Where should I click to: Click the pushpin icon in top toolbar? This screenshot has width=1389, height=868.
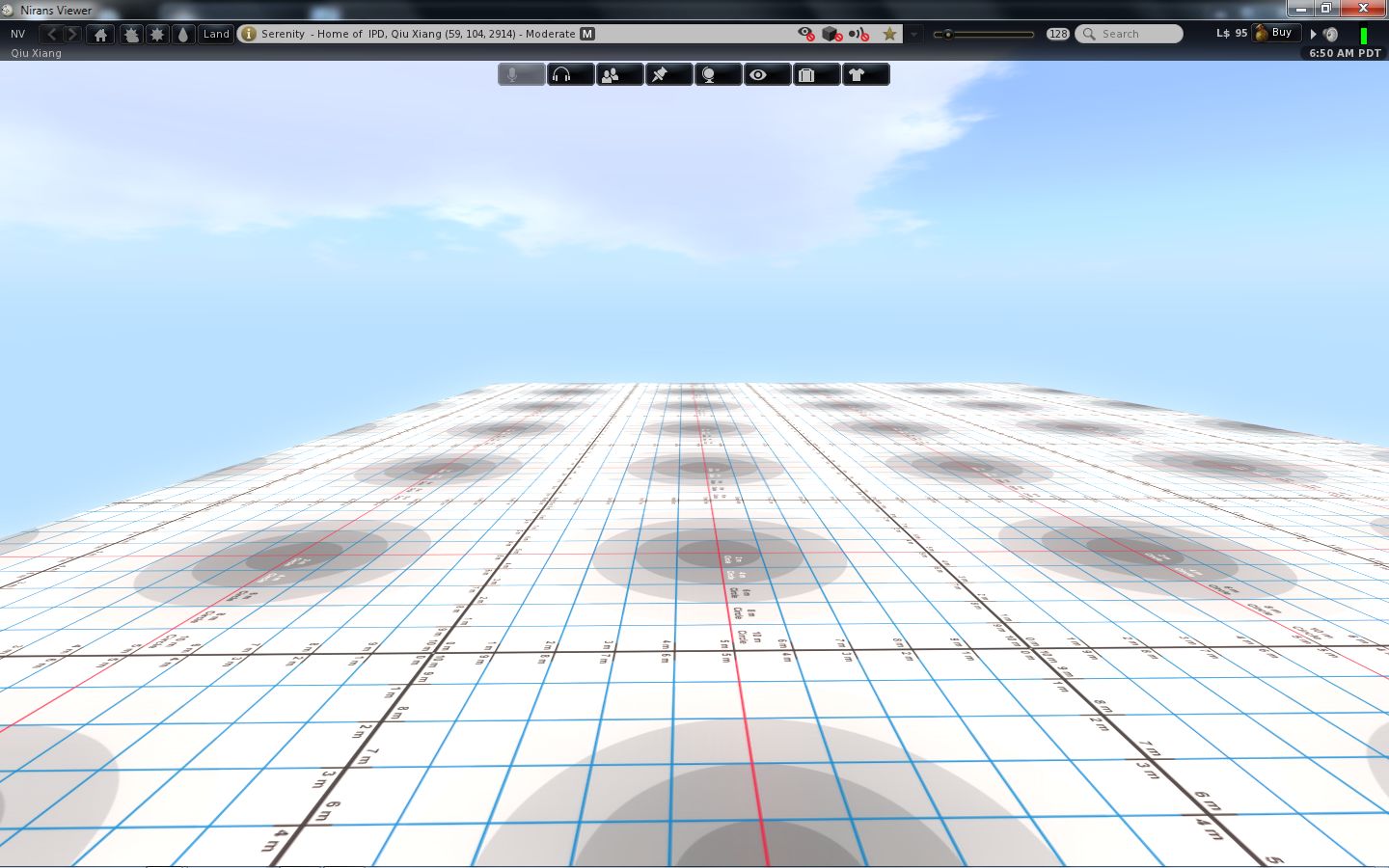point(668,74)
